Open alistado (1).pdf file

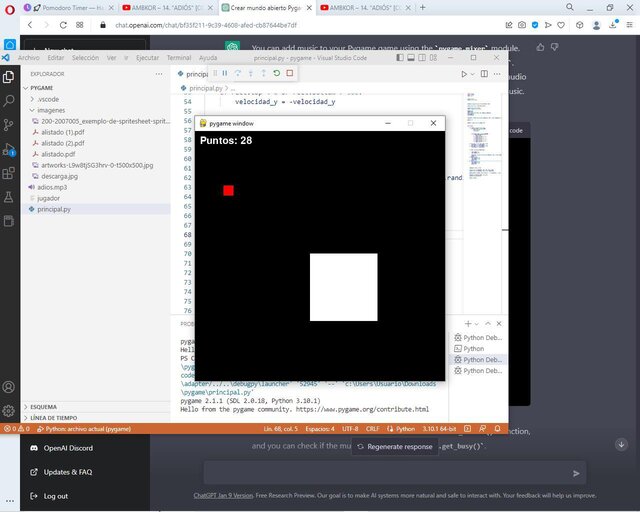click(x=62, y=132)
